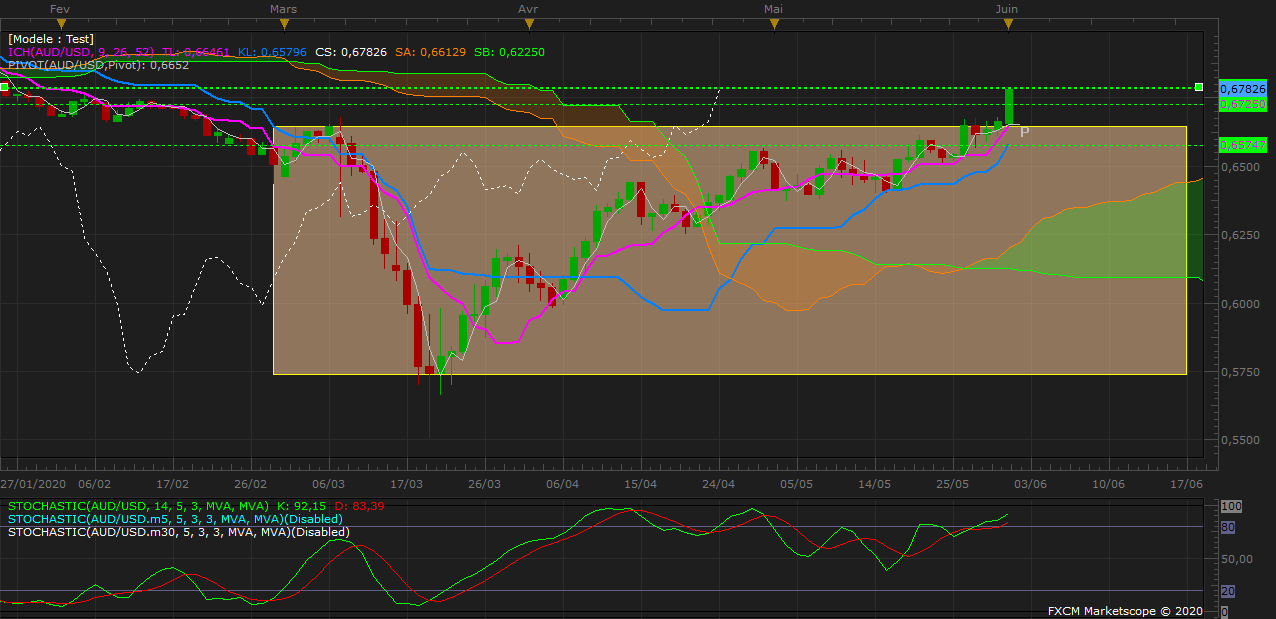Click the Juin month marker triangle
The height and width of the screenshot is (619, 1276).
(1007, 22)
